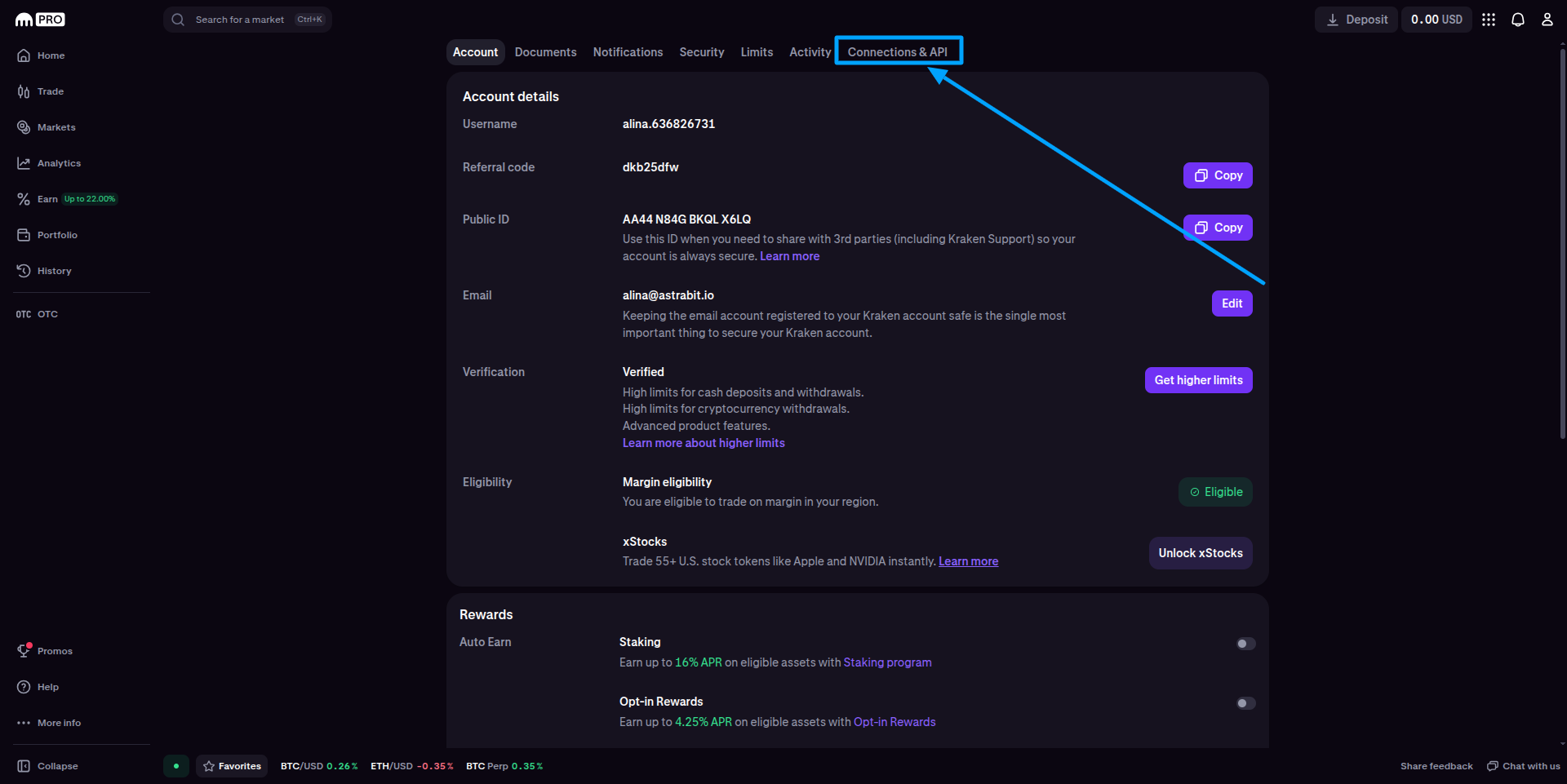Select the BTC/USD ticker

(319, 766)
